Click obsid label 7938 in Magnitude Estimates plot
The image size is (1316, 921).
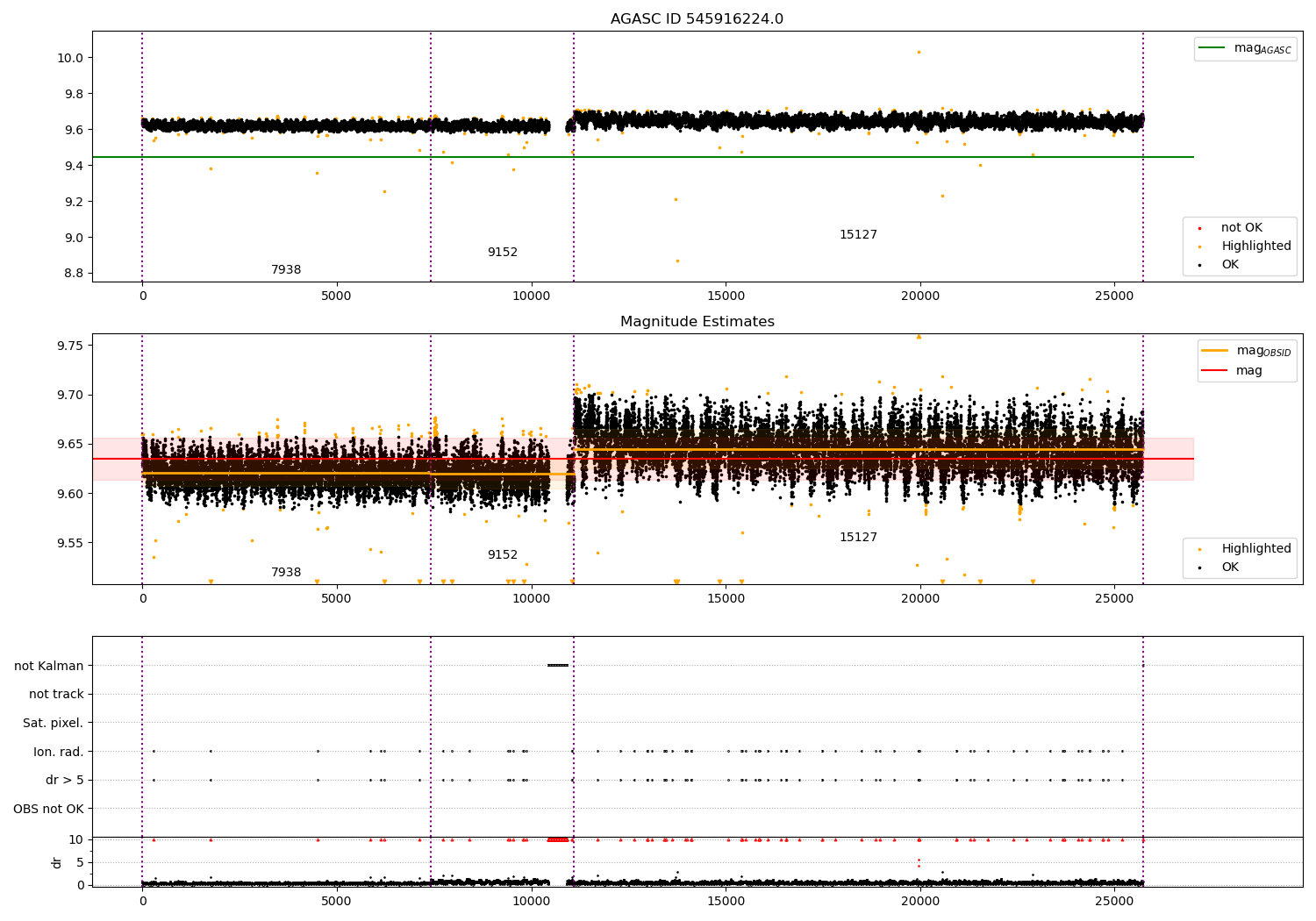tap(286, 573)
